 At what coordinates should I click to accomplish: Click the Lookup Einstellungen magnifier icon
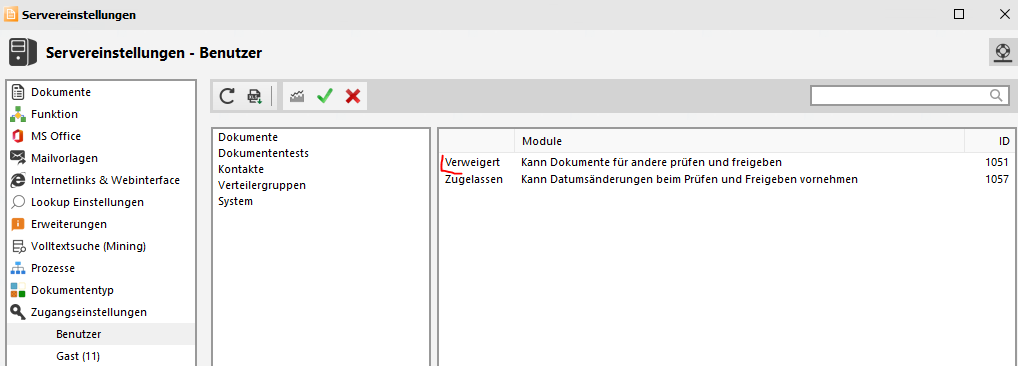pyautogui.click(x=18, y=202)
